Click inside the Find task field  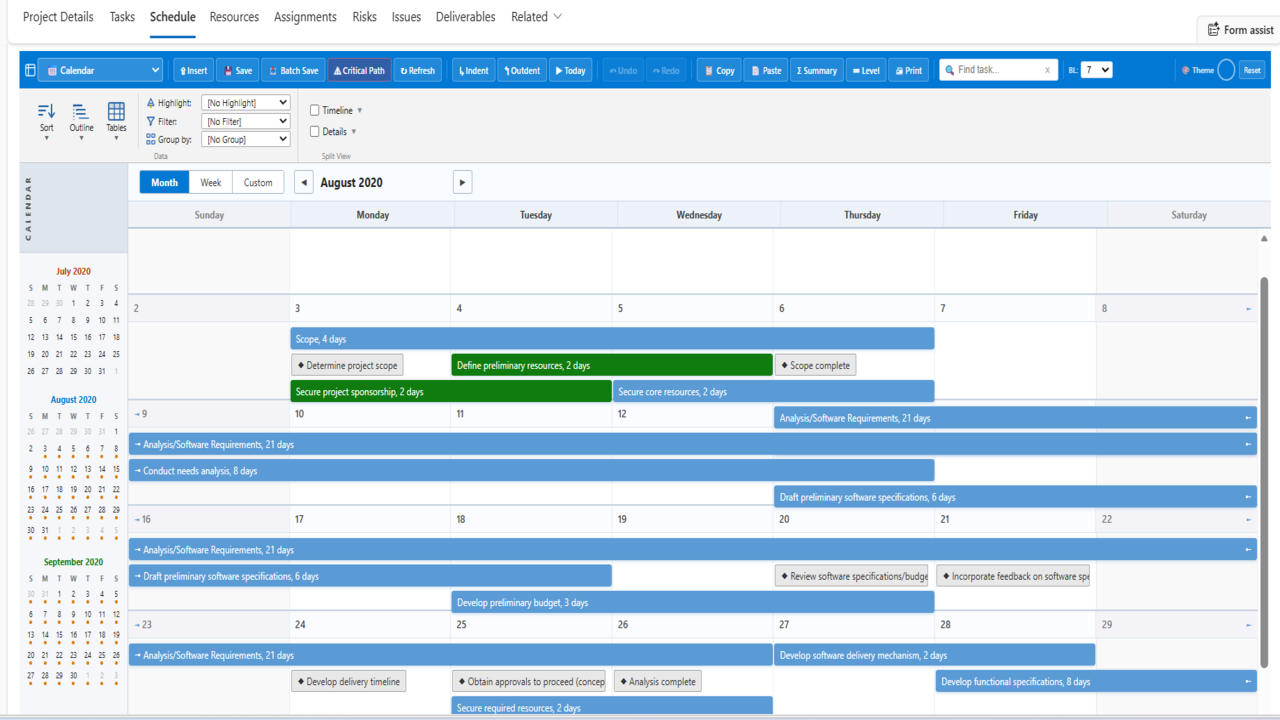998,71
